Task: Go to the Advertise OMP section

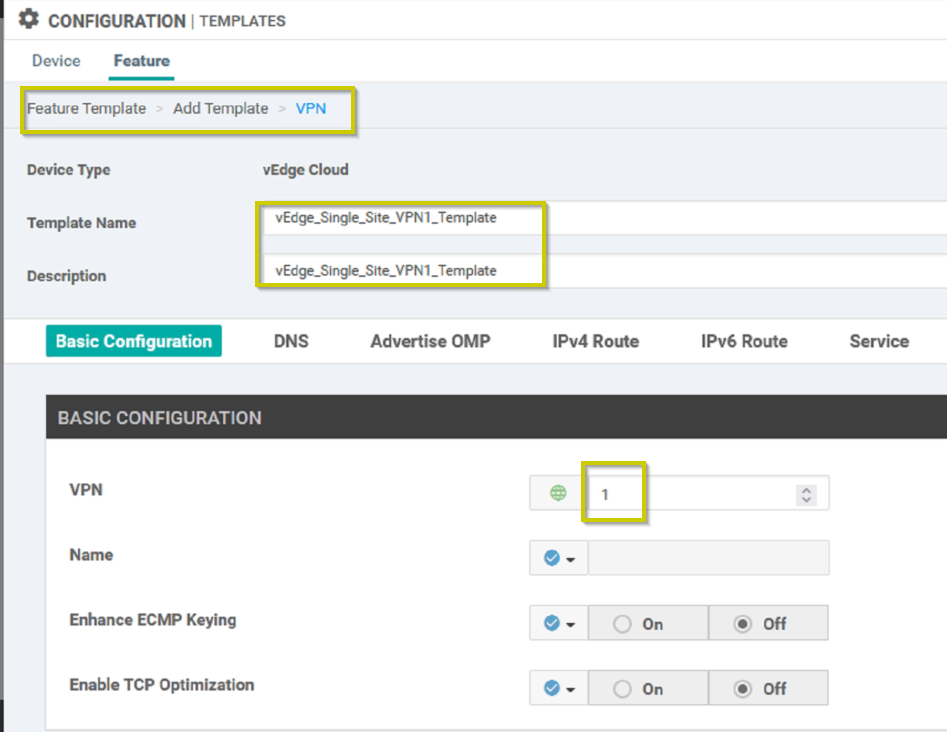Action: pyautogui.click(x=431, y=341)
